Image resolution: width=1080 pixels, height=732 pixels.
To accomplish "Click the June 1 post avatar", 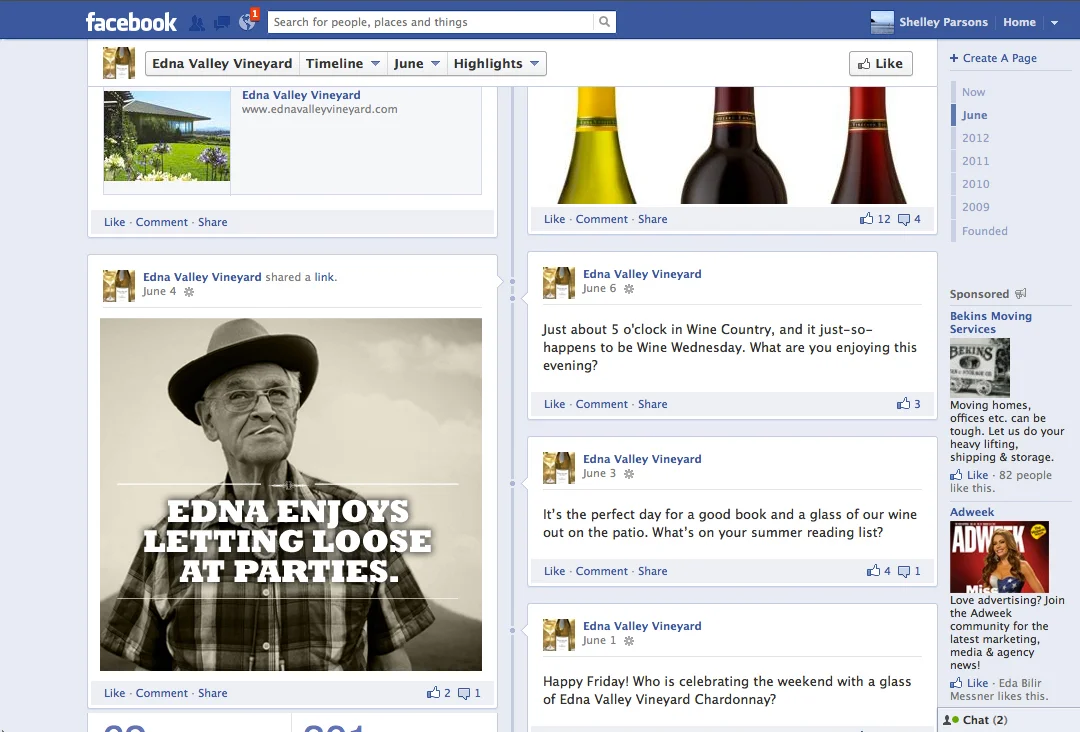I will (559, 634).
